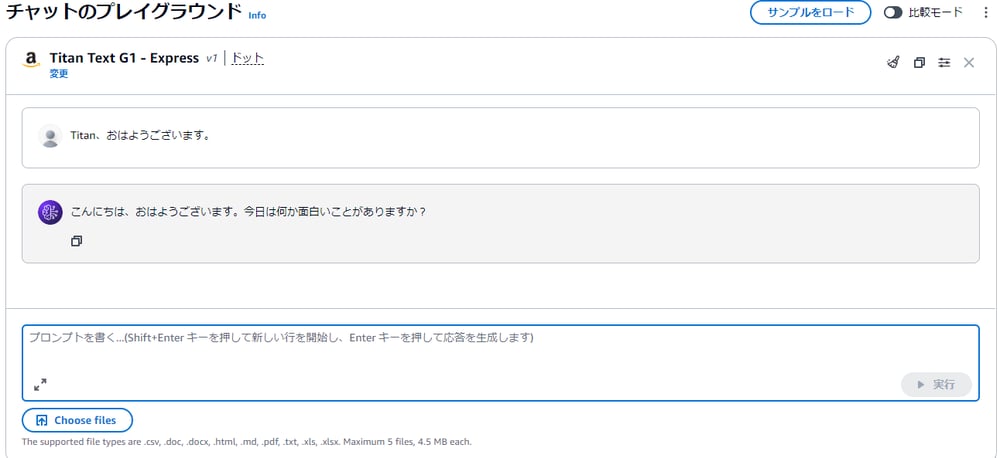Copy the Titan response using copy icon

pyautogui.click(x=77, y=241)
